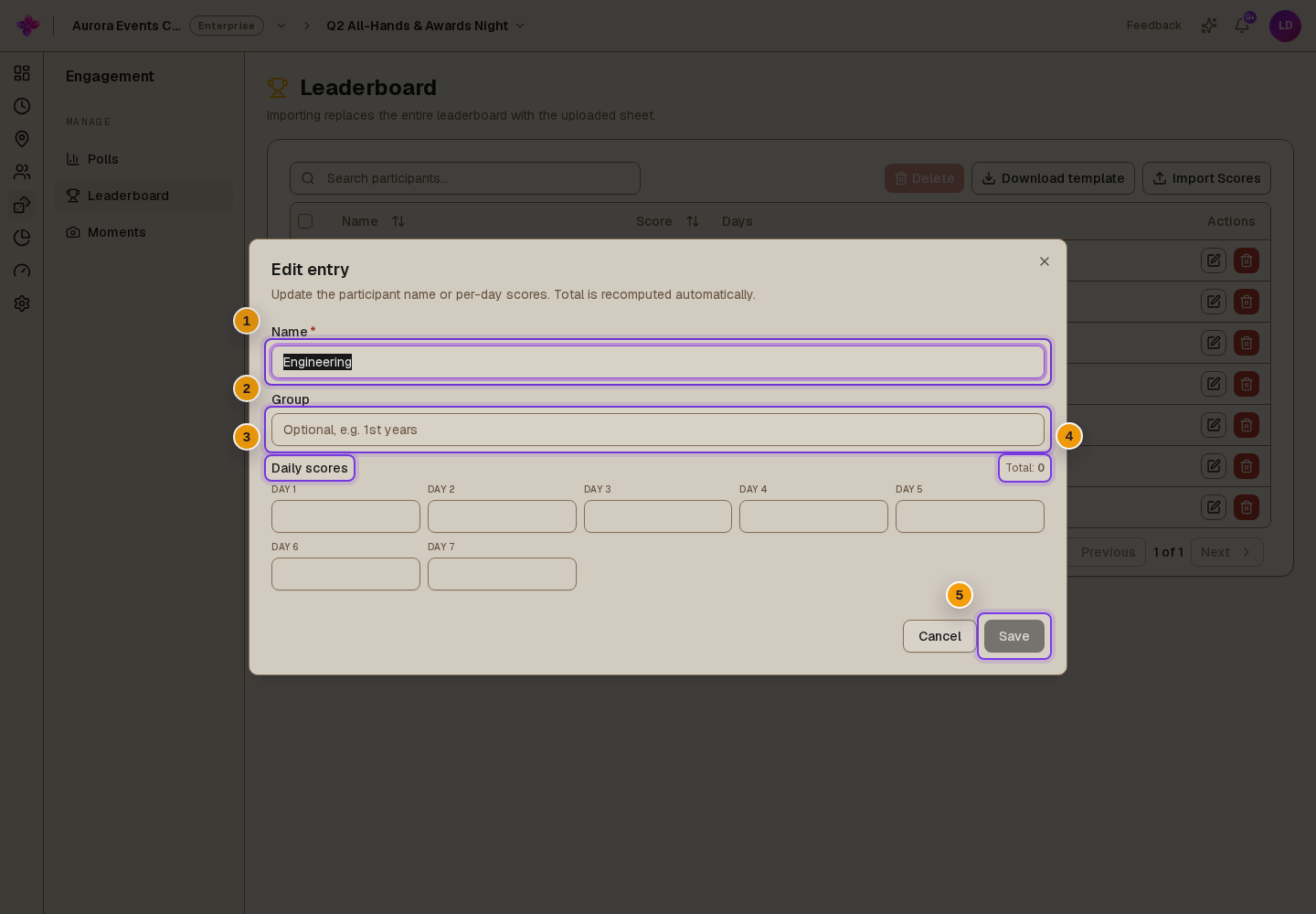The width and height of the screenshot is (1316, 914).
Task: Click the red Delete button
Action: tap(924, 178)
